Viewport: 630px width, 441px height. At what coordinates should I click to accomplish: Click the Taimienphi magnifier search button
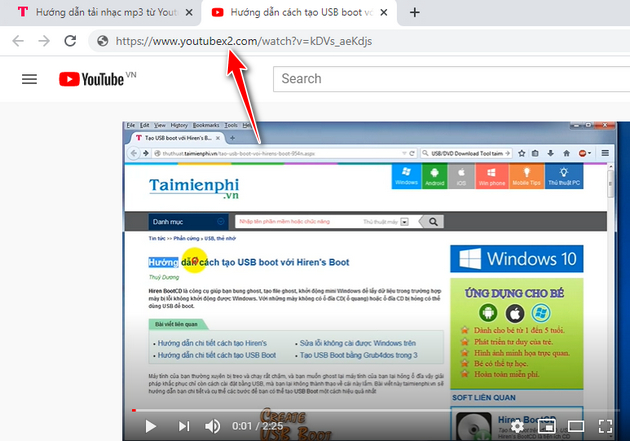(x=433, y=222)
